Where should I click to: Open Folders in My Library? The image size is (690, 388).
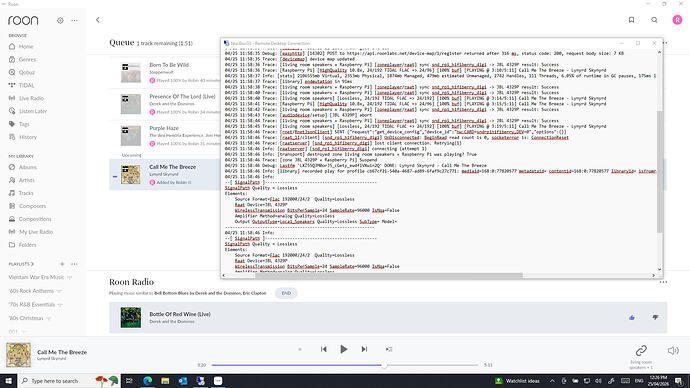pos(27,245)
